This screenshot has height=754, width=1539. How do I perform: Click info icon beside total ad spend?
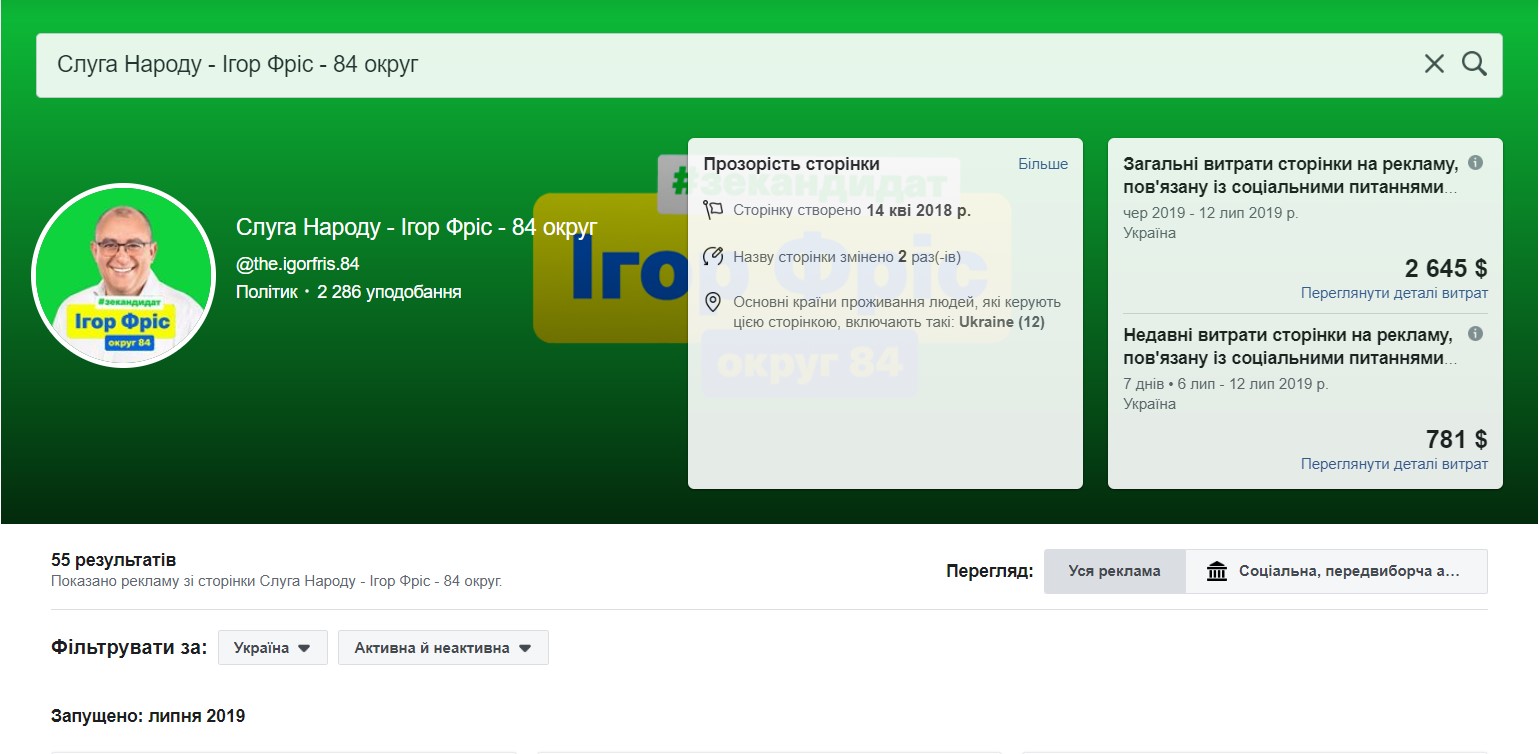(x=1475, y=163)
